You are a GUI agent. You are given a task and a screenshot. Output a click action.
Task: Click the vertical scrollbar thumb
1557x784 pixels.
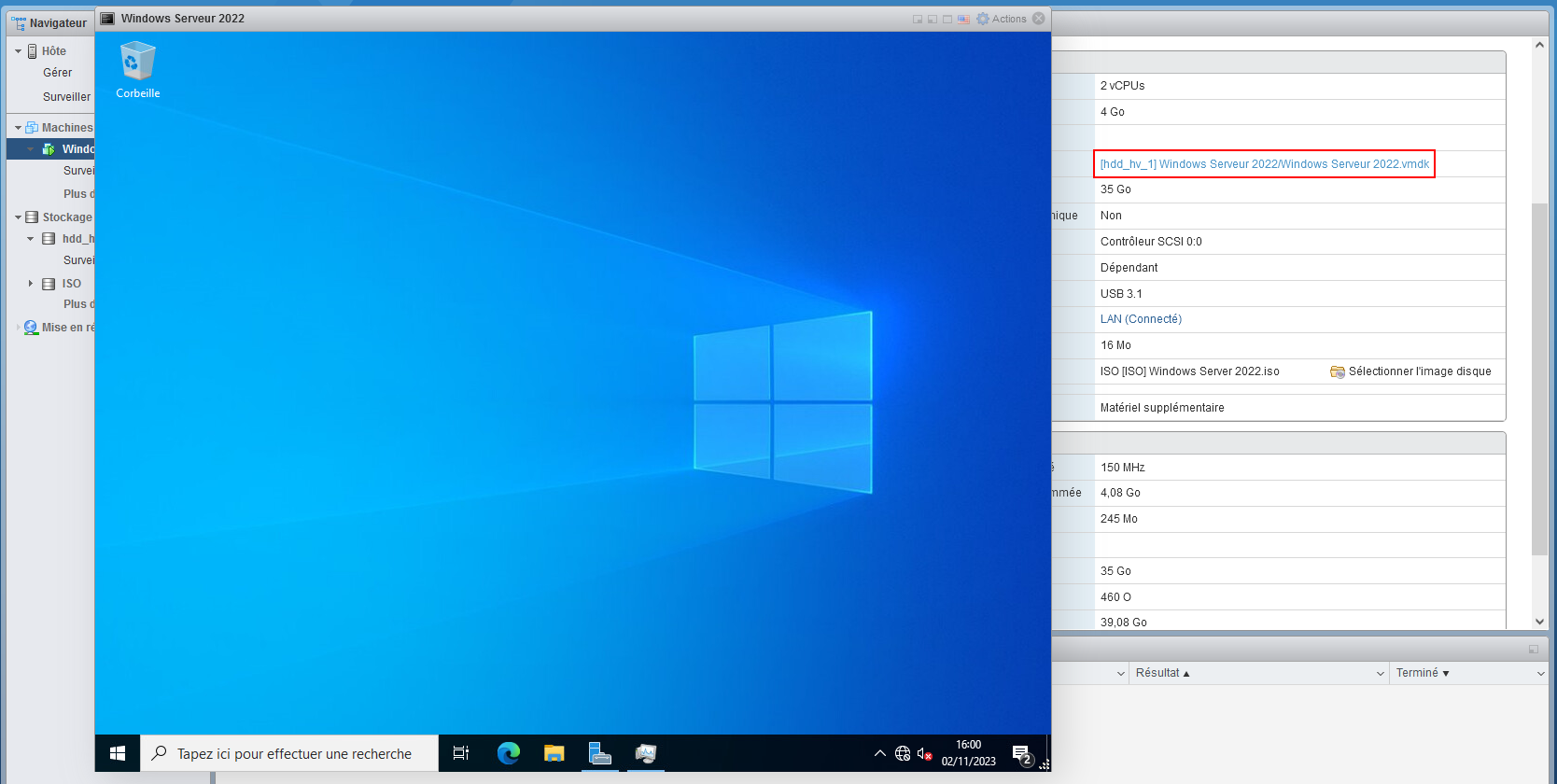click(1539, 378)
